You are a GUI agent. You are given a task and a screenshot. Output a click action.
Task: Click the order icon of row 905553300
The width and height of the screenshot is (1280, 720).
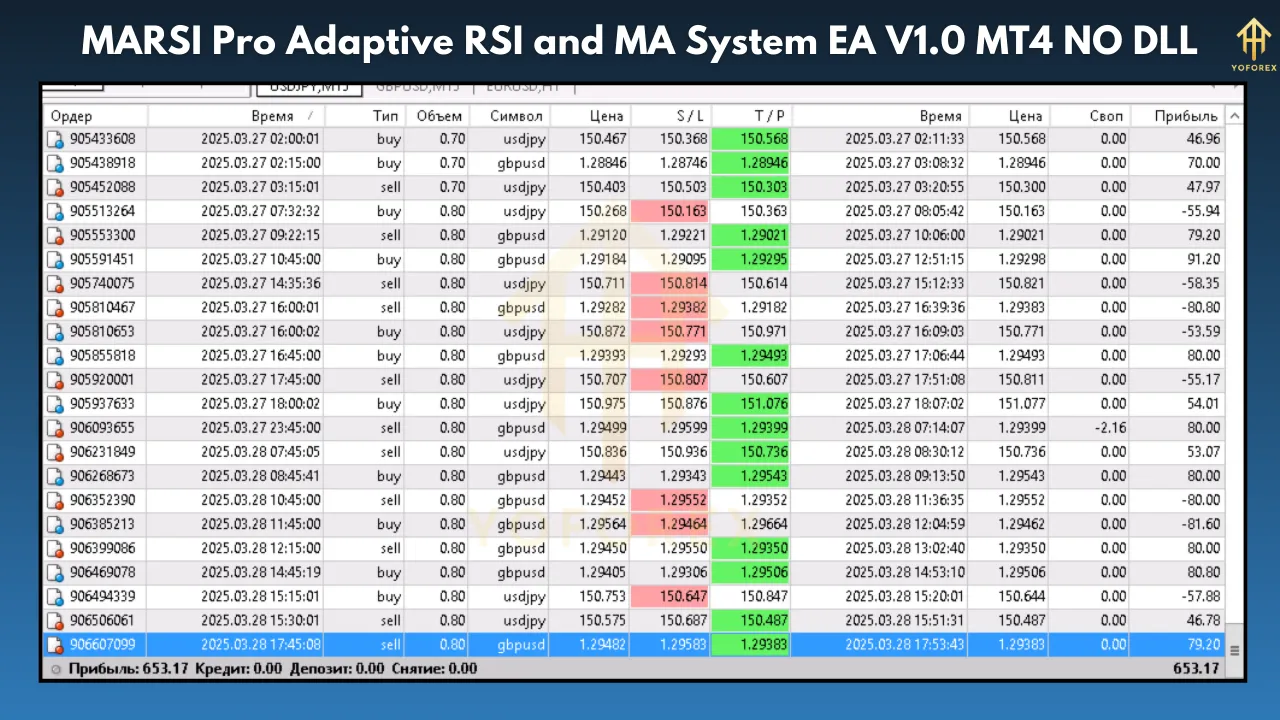pyautogui.click(x=57, y=235)
